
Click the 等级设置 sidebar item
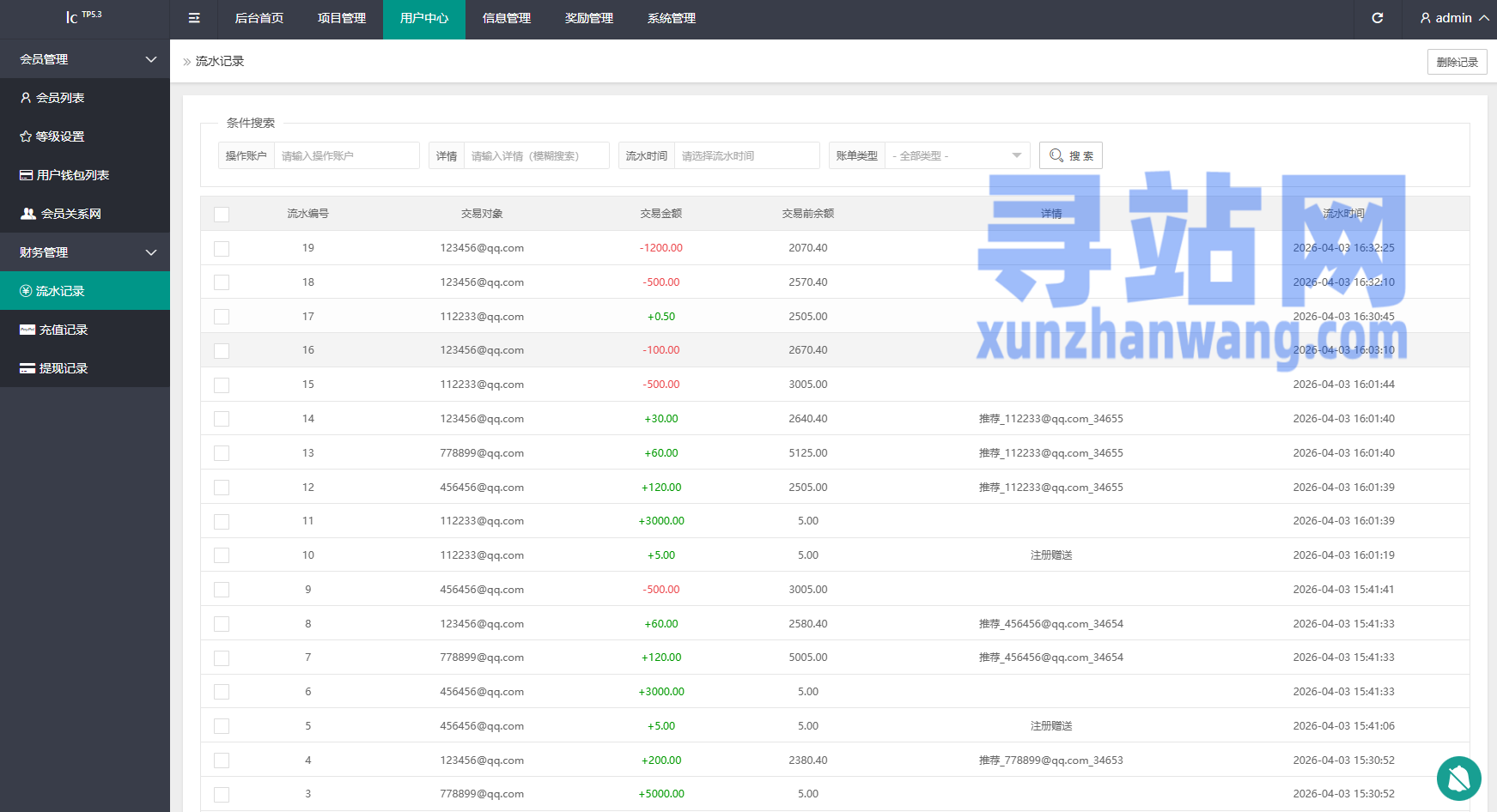click(x=85, y=136)
